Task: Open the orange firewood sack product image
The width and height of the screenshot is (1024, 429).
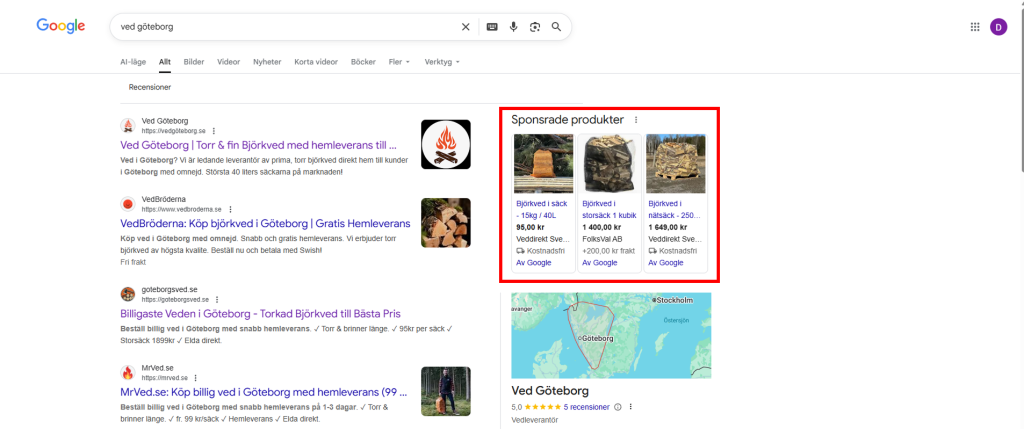Action: [x=543, y=163]
